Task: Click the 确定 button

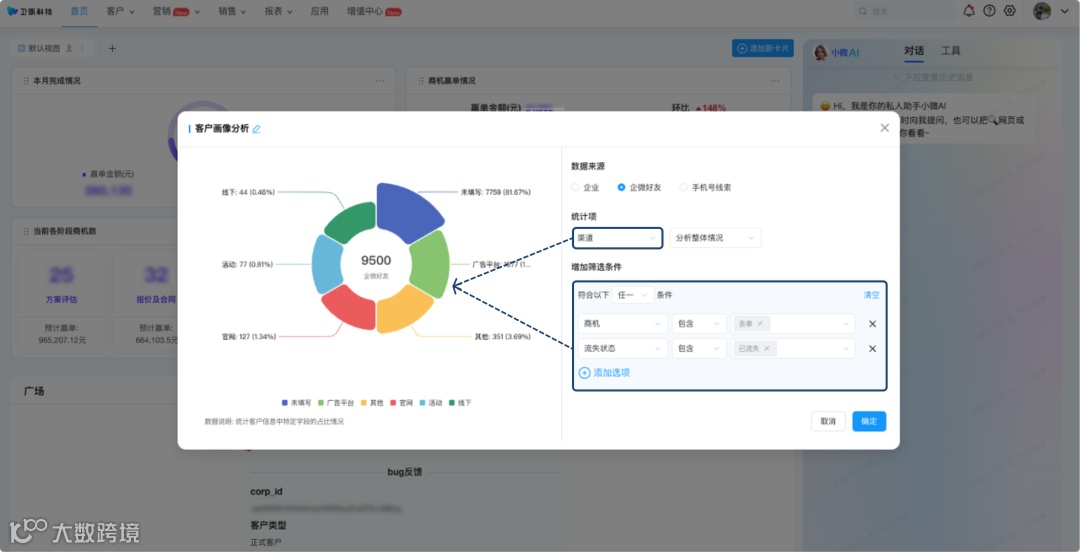Action: point(869,421)
